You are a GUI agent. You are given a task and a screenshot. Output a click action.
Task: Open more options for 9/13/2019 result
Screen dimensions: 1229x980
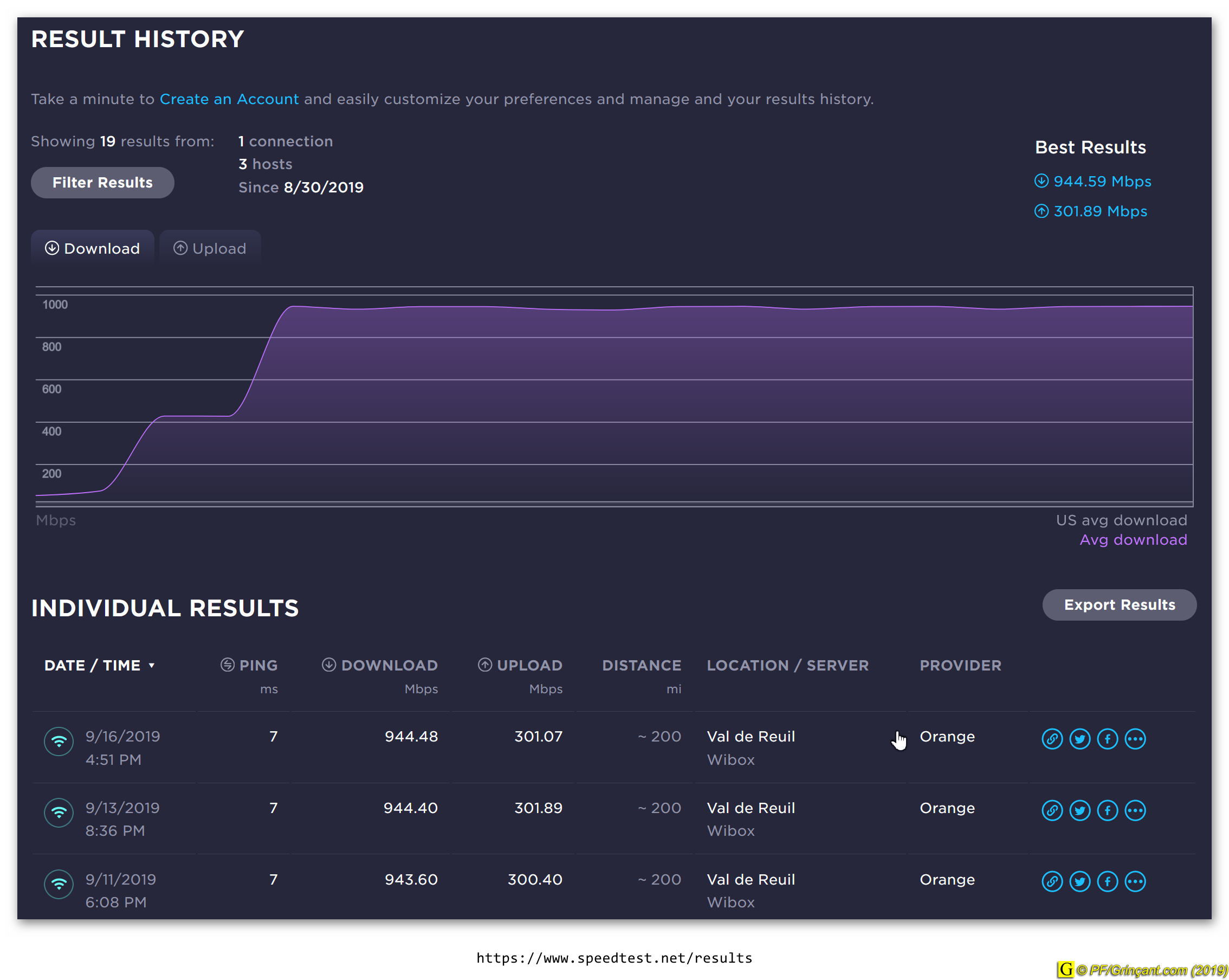1135,810
